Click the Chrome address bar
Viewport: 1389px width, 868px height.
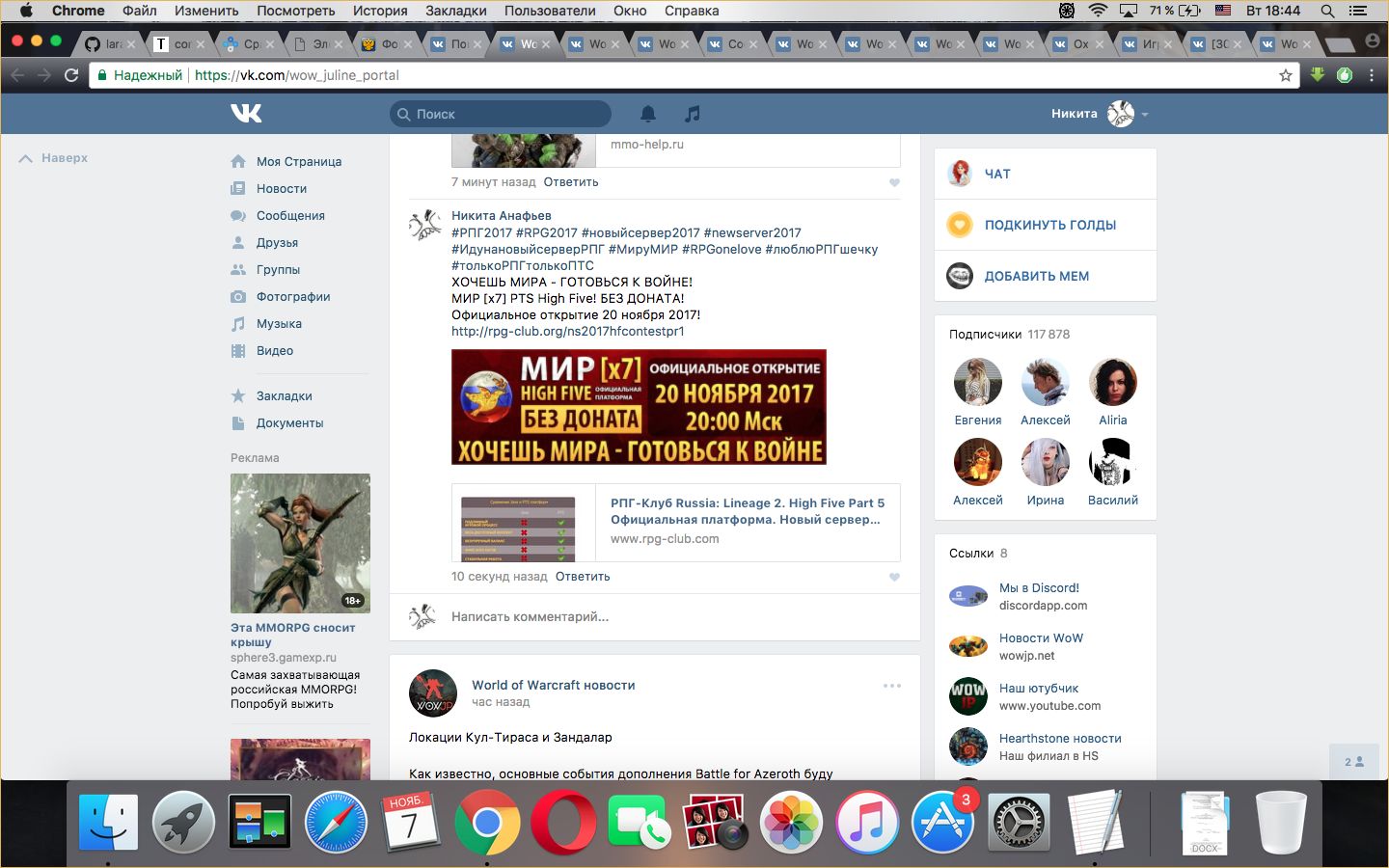(x=694, y=75)
